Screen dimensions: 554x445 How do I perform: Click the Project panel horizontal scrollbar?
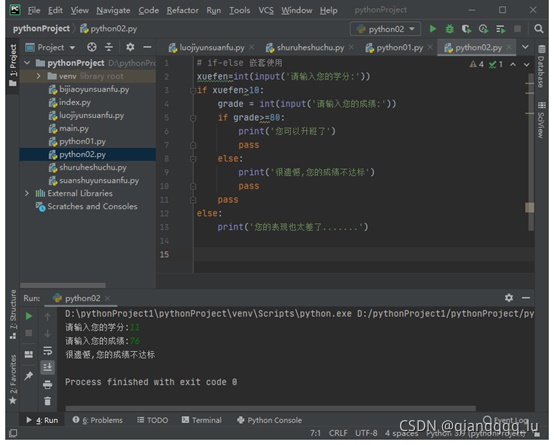point(63,285)
